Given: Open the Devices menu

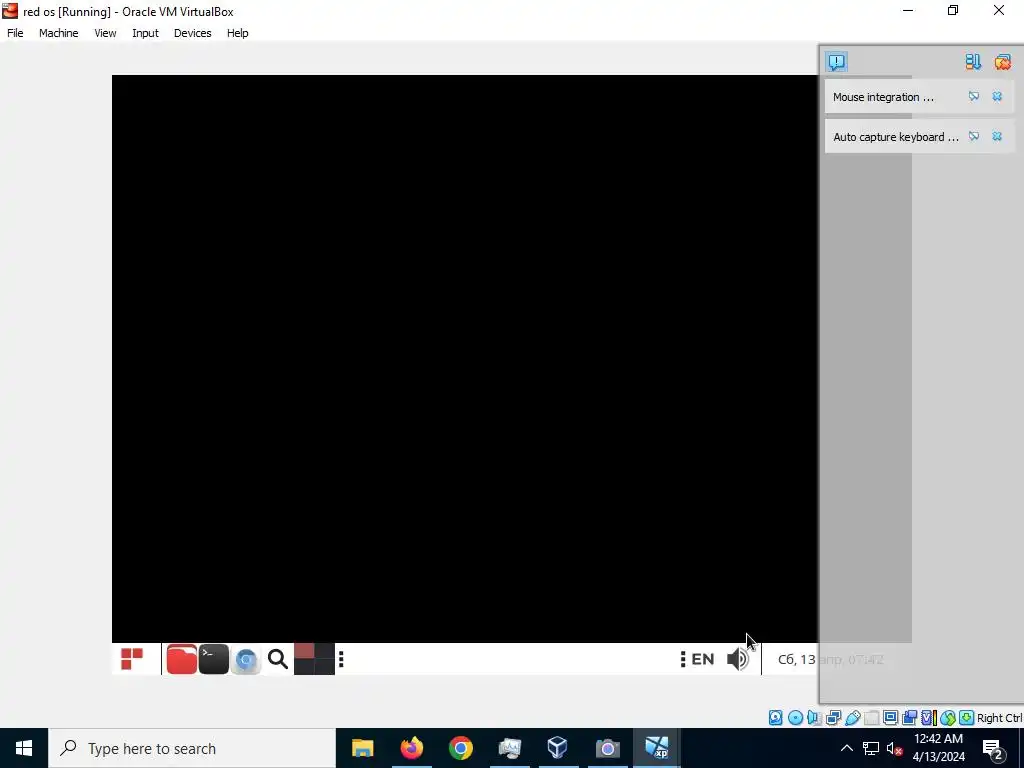Looking at the screenshot, I should click(x=193, y=33).
